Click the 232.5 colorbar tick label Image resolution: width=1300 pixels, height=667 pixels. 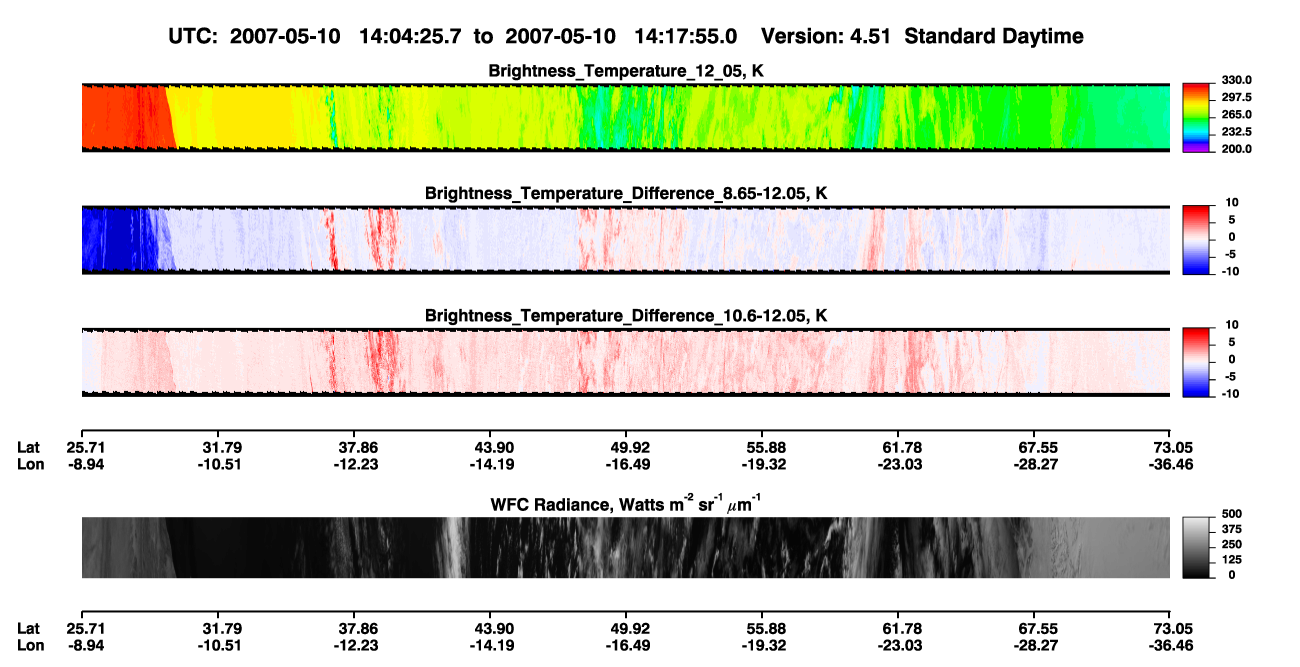(x=1238, y=131)
